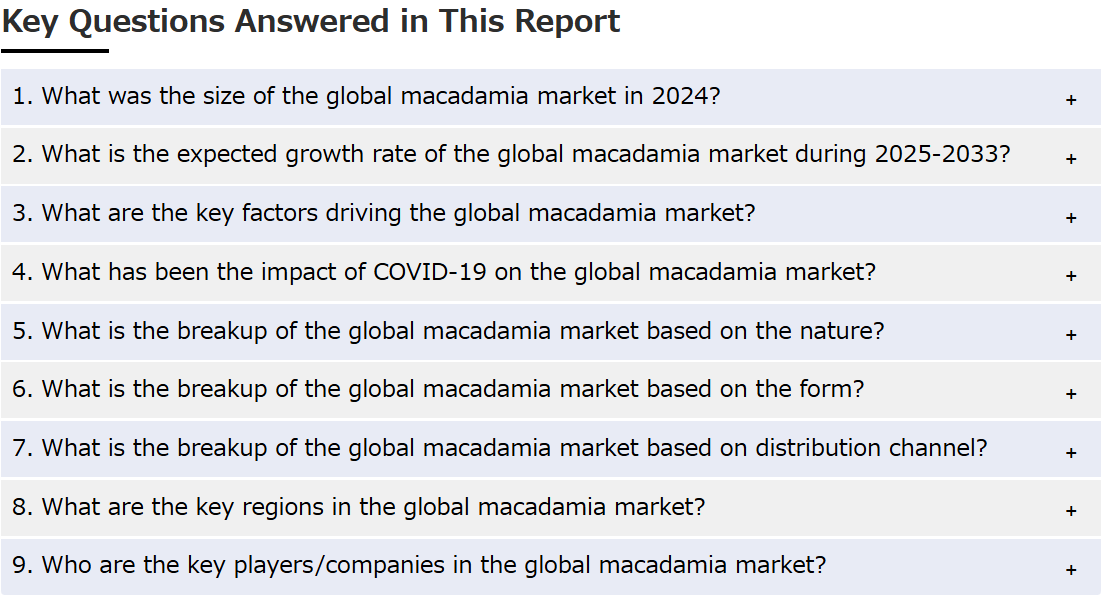Expand the 2025-2033 expected growth rate question
Image resolution: width=1107 pixels, height=600 pixels.
click(511, 155)
